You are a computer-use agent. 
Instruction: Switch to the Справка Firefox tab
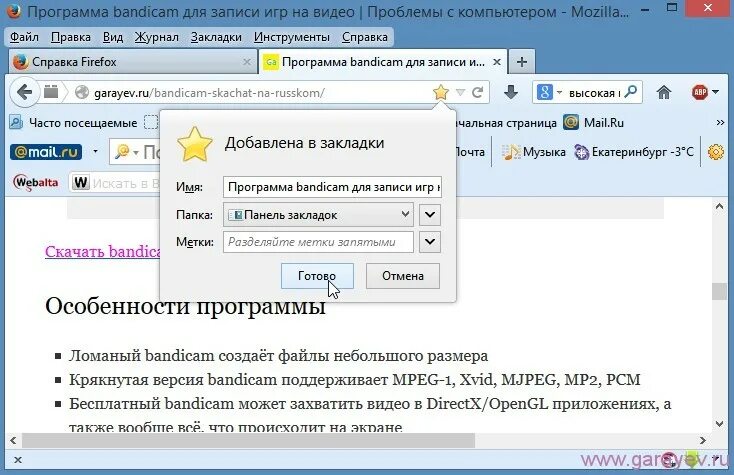click(133, 62)
